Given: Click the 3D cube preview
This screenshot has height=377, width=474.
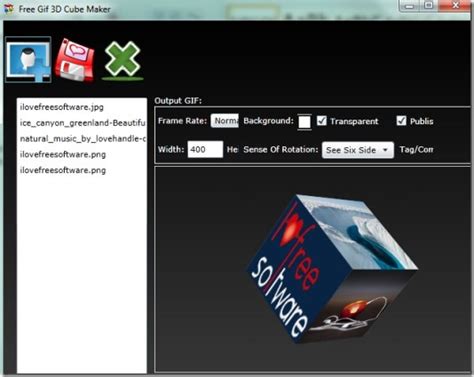Looking at the screenshot, I should click(x=332, y=269).
